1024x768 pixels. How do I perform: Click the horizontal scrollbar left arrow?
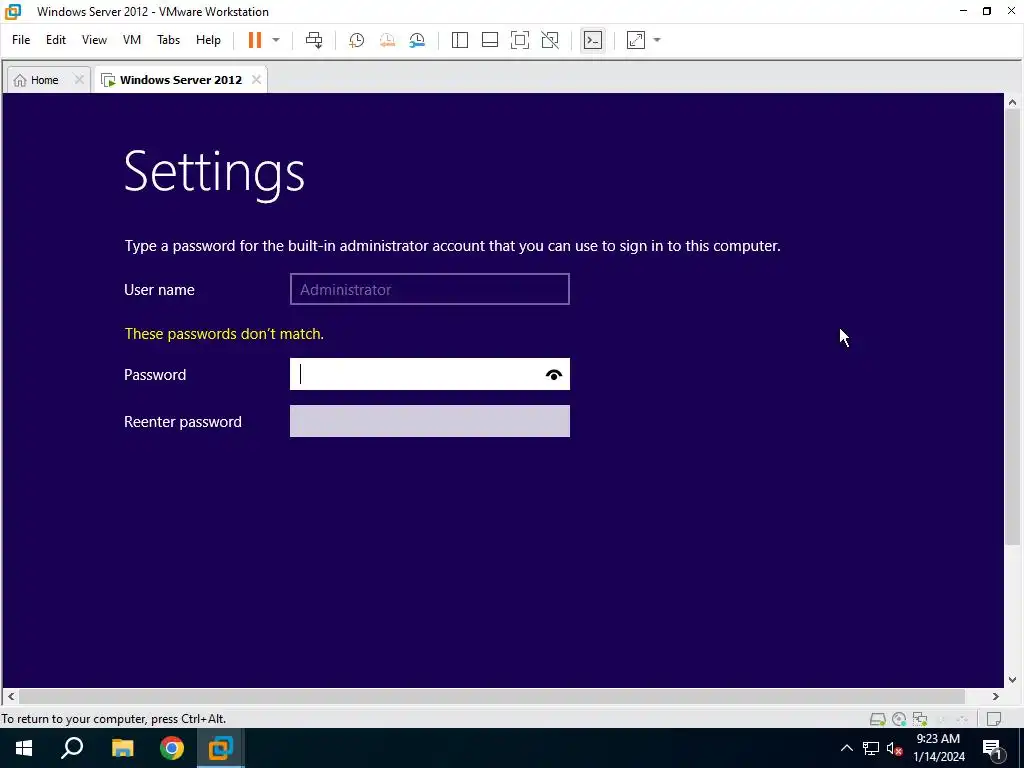pyautogui.click(x=11, y=697)
